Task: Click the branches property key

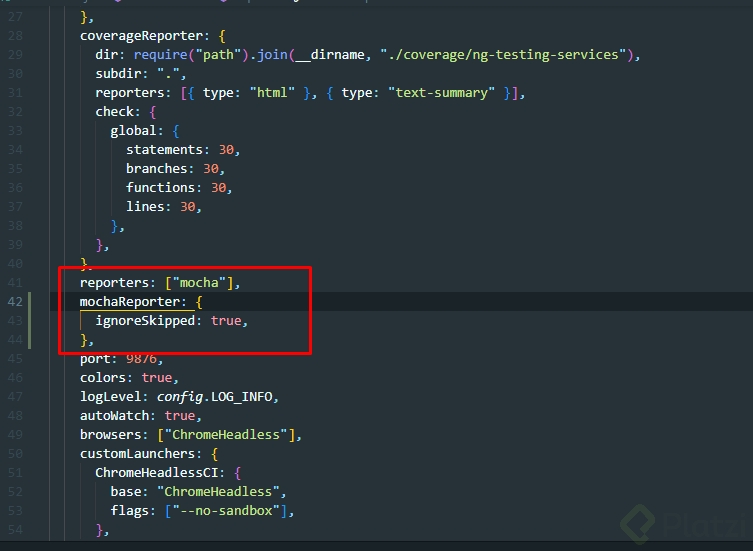Action: pyautogui.click(x=157, y=169)
